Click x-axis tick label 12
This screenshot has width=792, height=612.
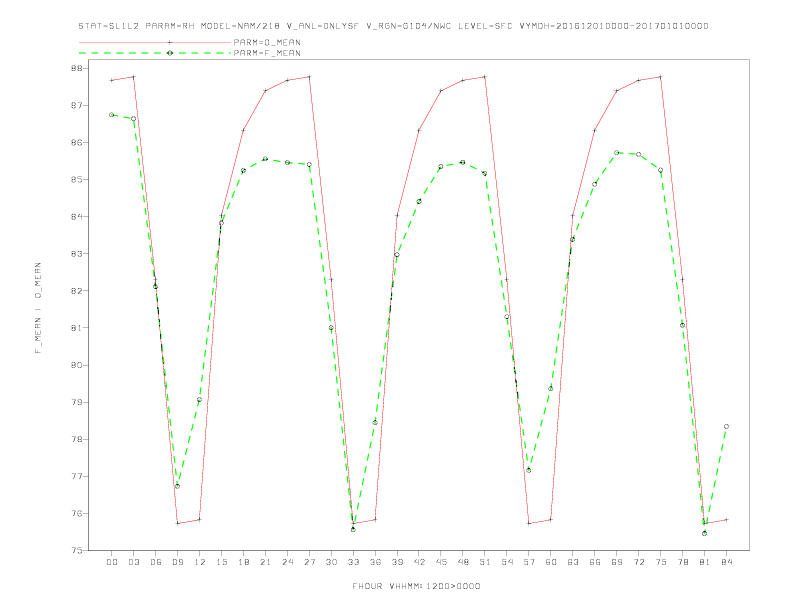(x=200, y=562)
